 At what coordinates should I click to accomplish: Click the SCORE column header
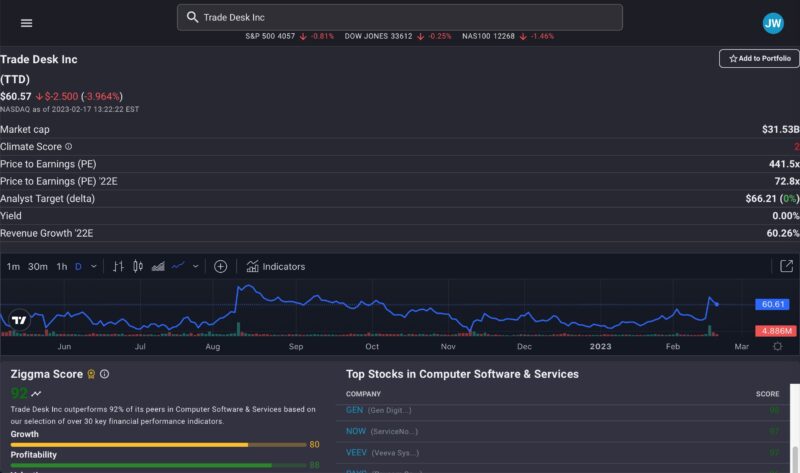coord(767,394)
